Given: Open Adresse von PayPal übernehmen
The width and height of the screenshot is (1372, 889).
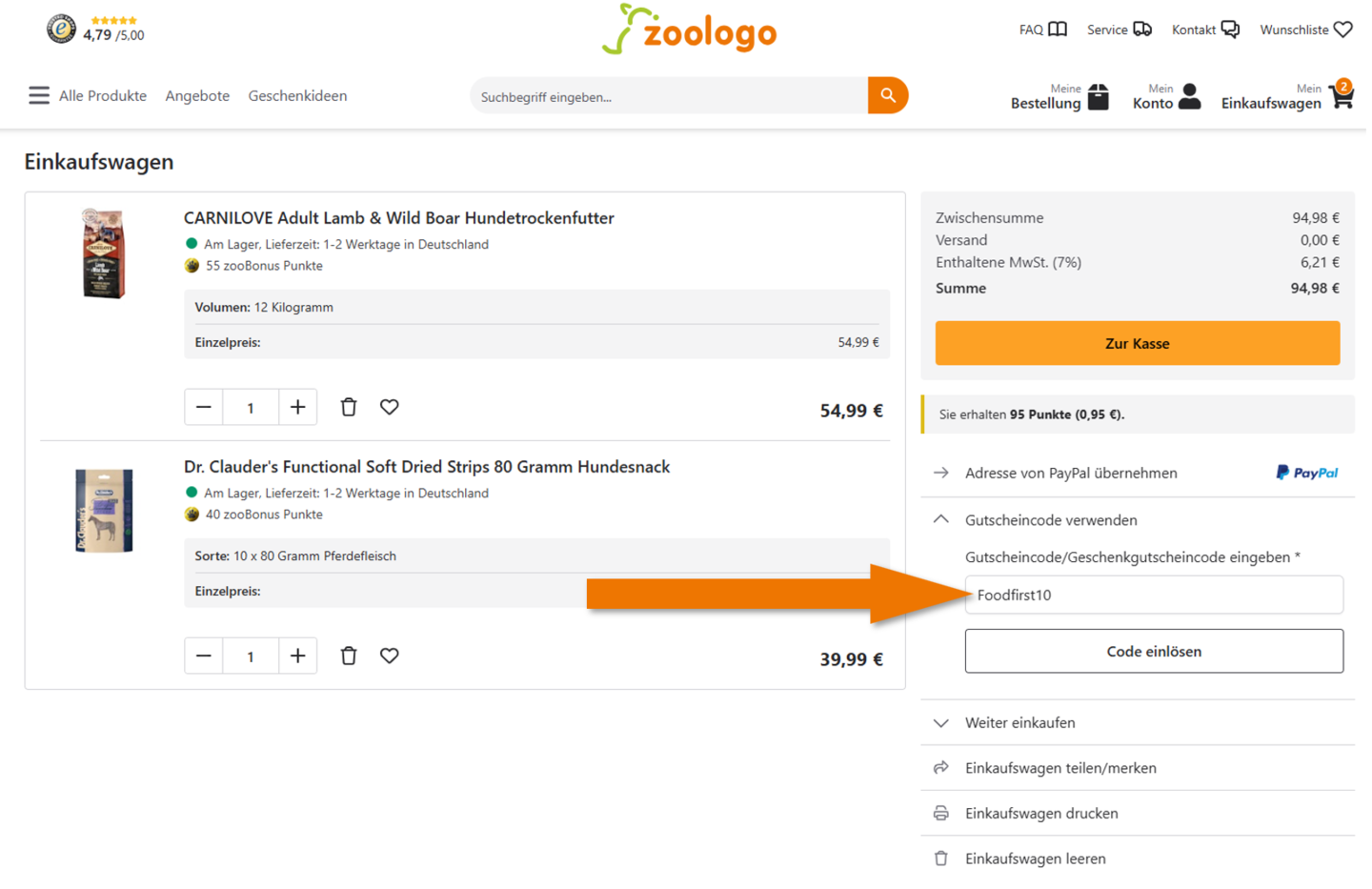Looking at the screenshot, I should pos(1070,474).
